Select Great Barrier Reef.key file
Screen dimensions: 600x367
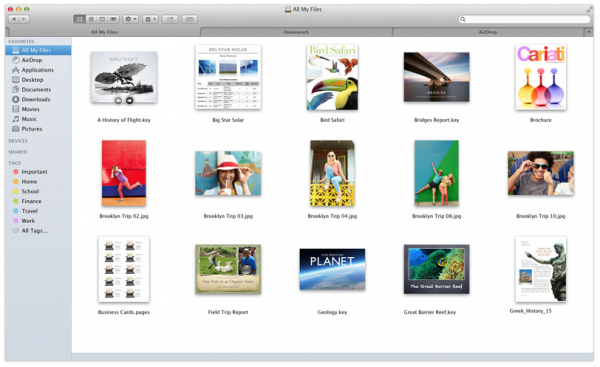[437, 269]
